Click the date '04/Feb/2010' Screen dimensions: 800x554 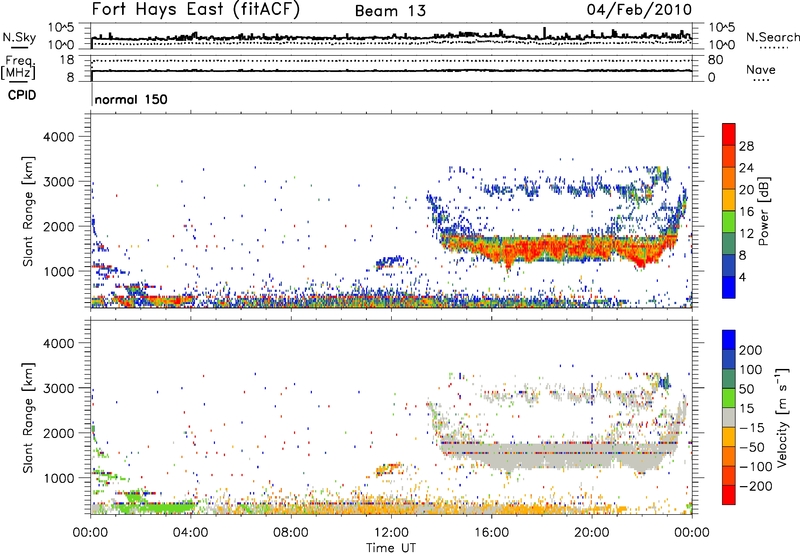(639, 10)
